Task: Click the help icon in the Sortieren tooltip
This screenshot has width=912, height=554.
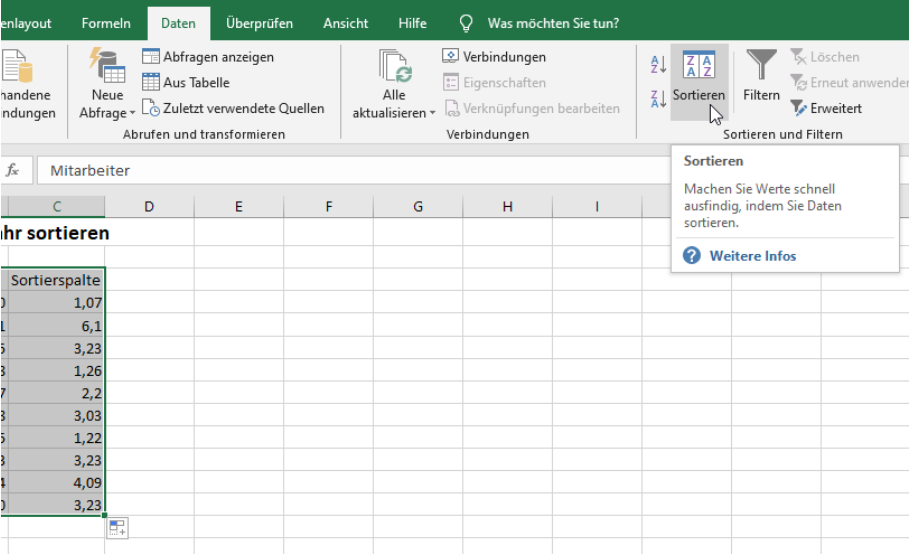Action: tap(692, 255)
